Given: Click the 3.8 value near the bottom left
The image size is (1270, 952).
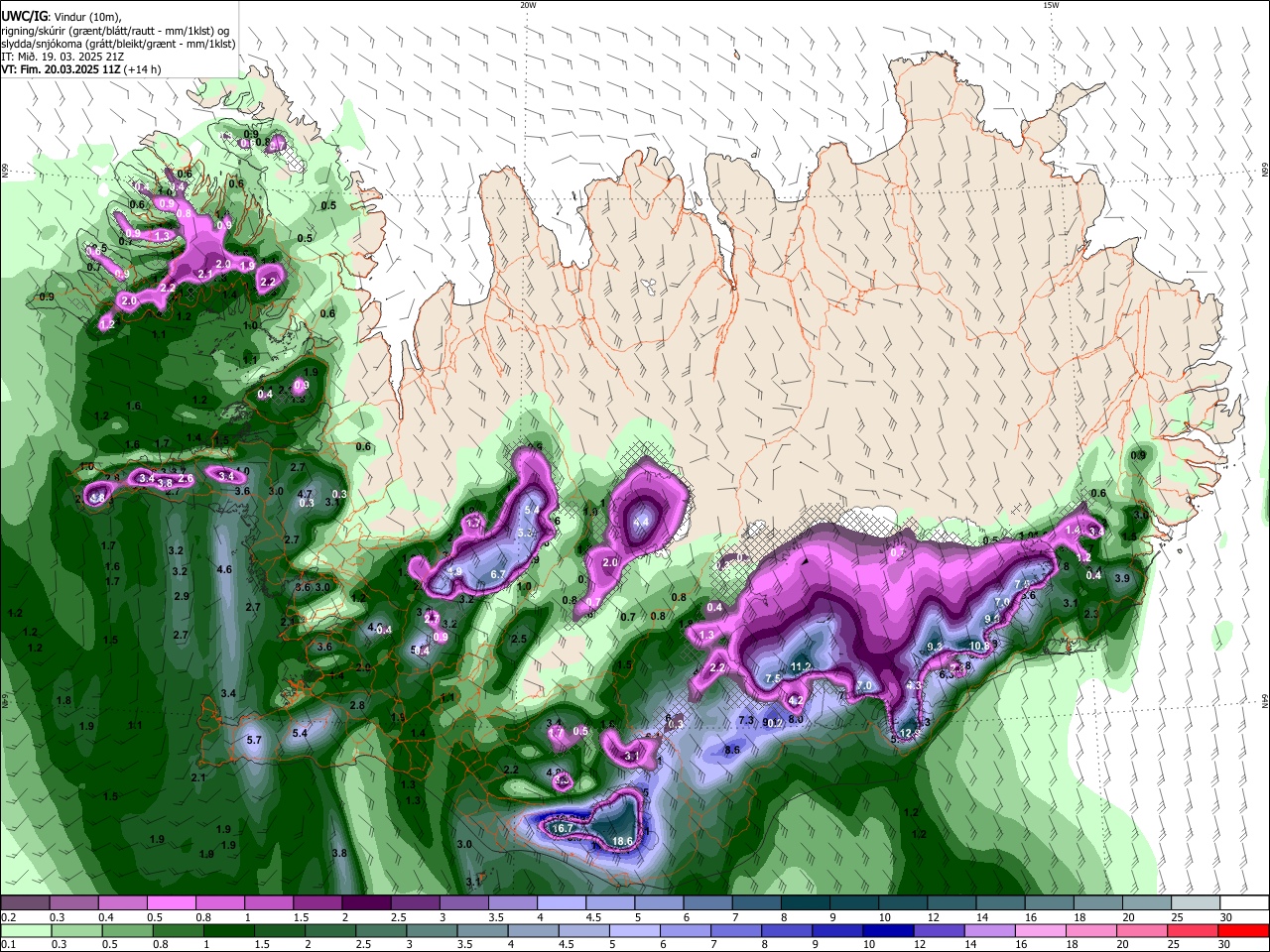Looking at the screenshot, I should pos(339,853).
